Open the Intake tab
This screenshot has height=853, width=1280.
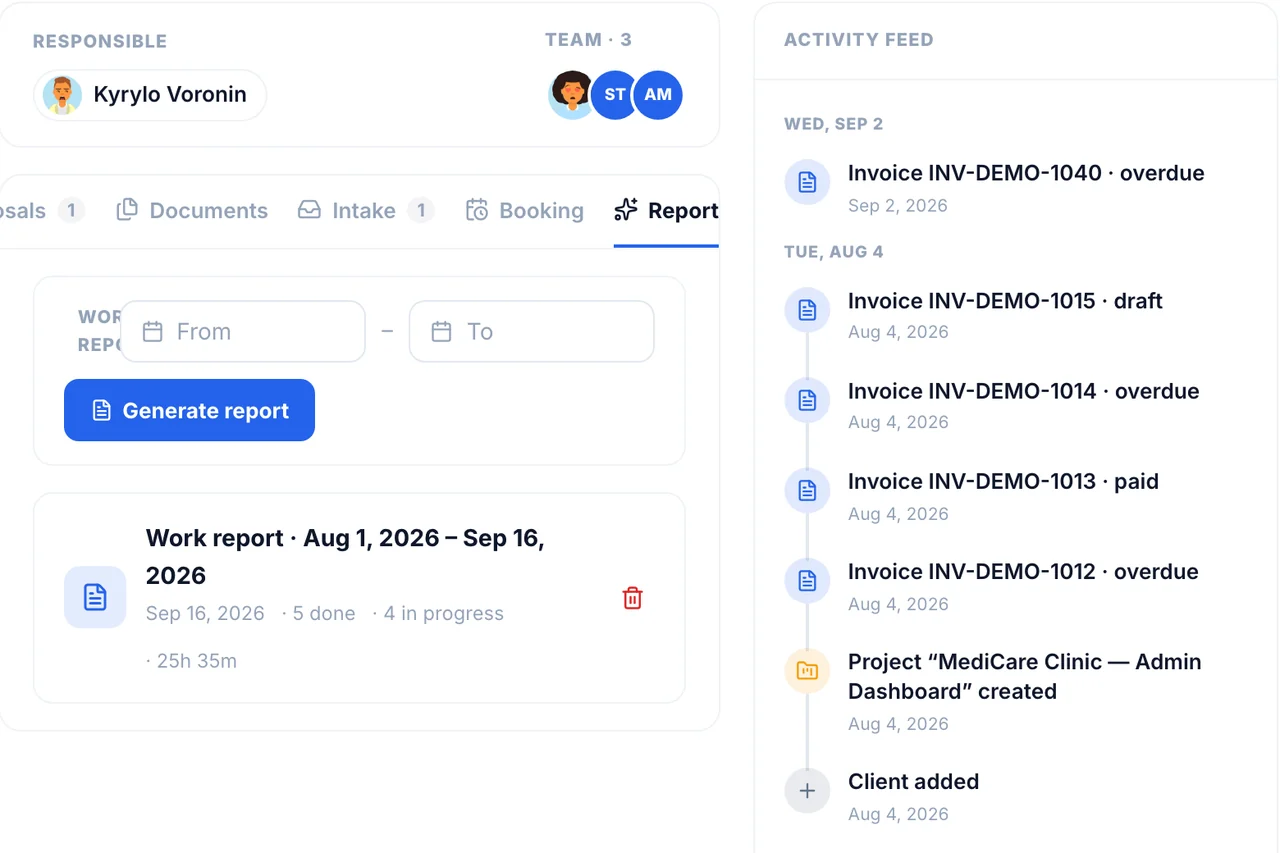tap(365, 211)
